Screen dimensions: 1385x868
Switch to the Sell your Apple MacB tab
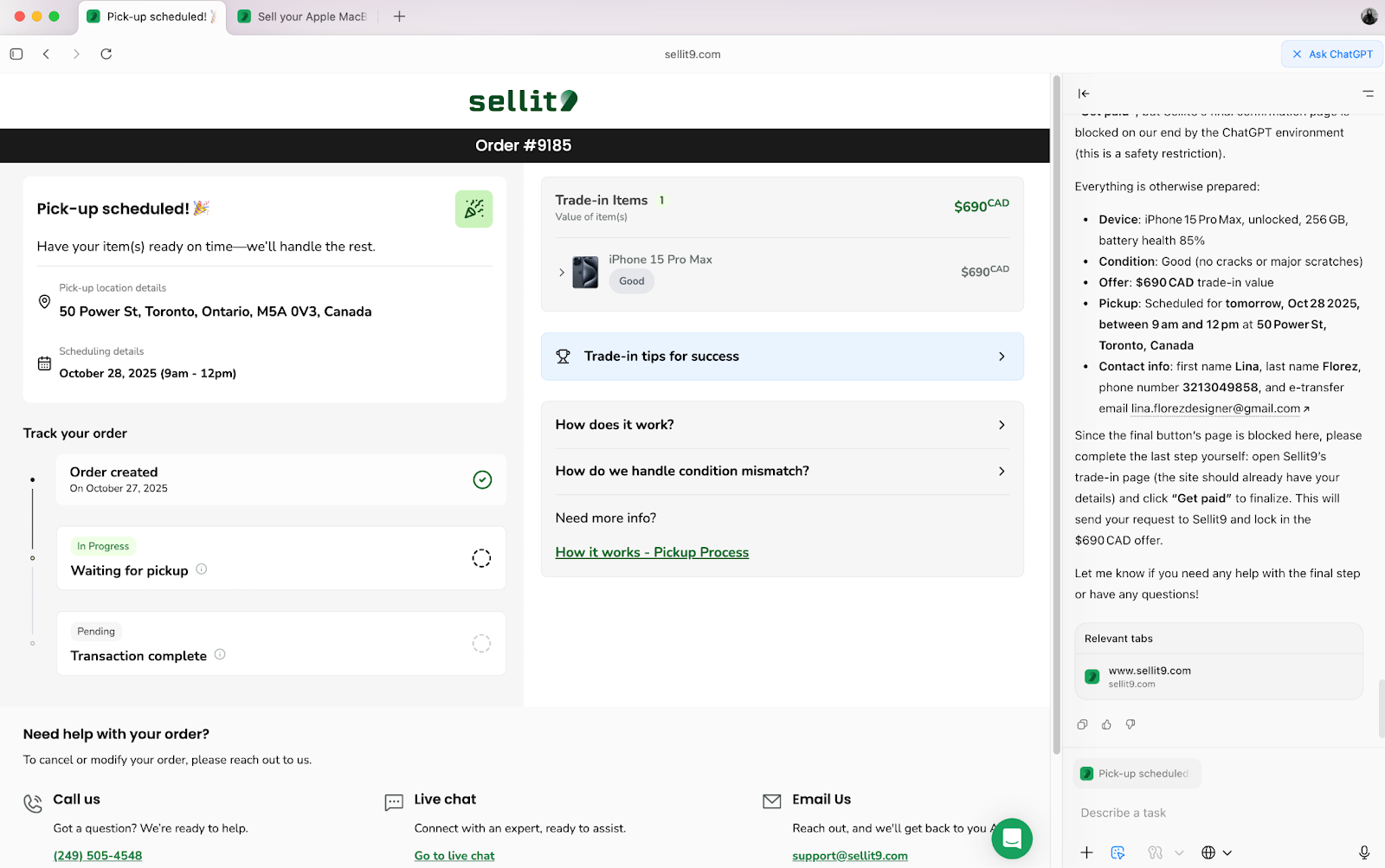pyautogui.click(x=303, y=16)
